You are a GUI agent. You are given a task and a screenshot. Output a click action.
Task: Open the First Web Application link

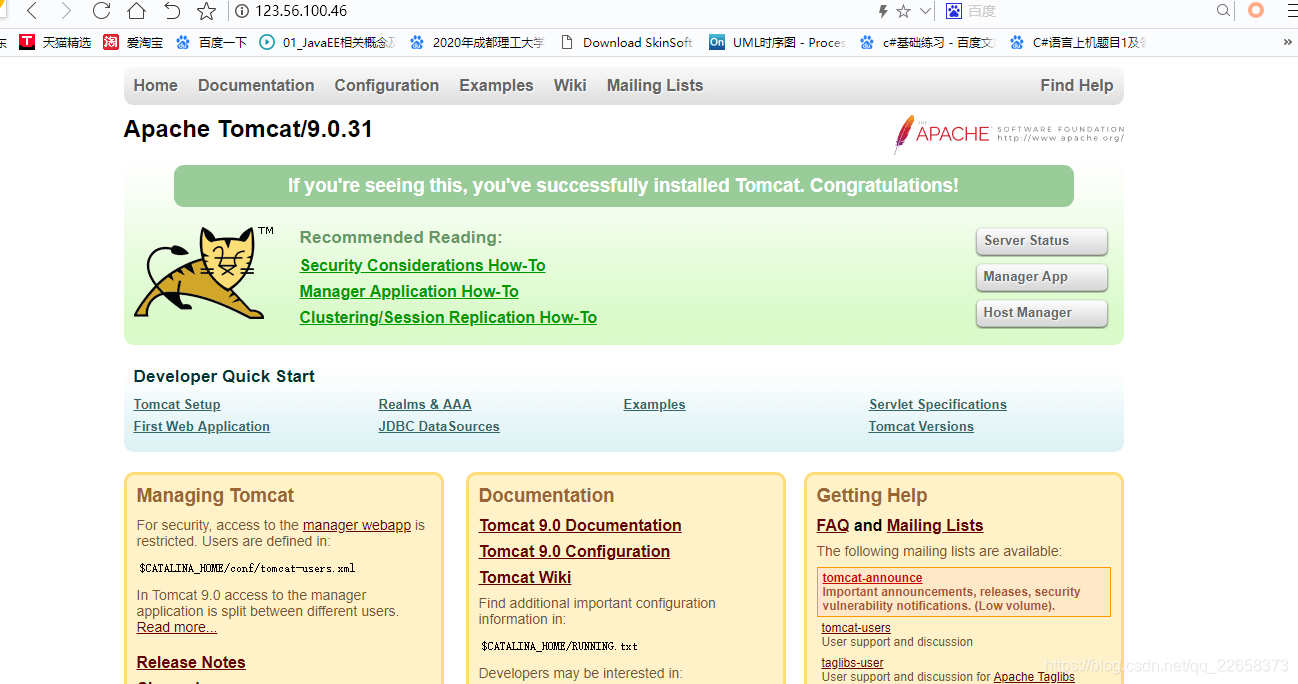click(x=202, y=426)
